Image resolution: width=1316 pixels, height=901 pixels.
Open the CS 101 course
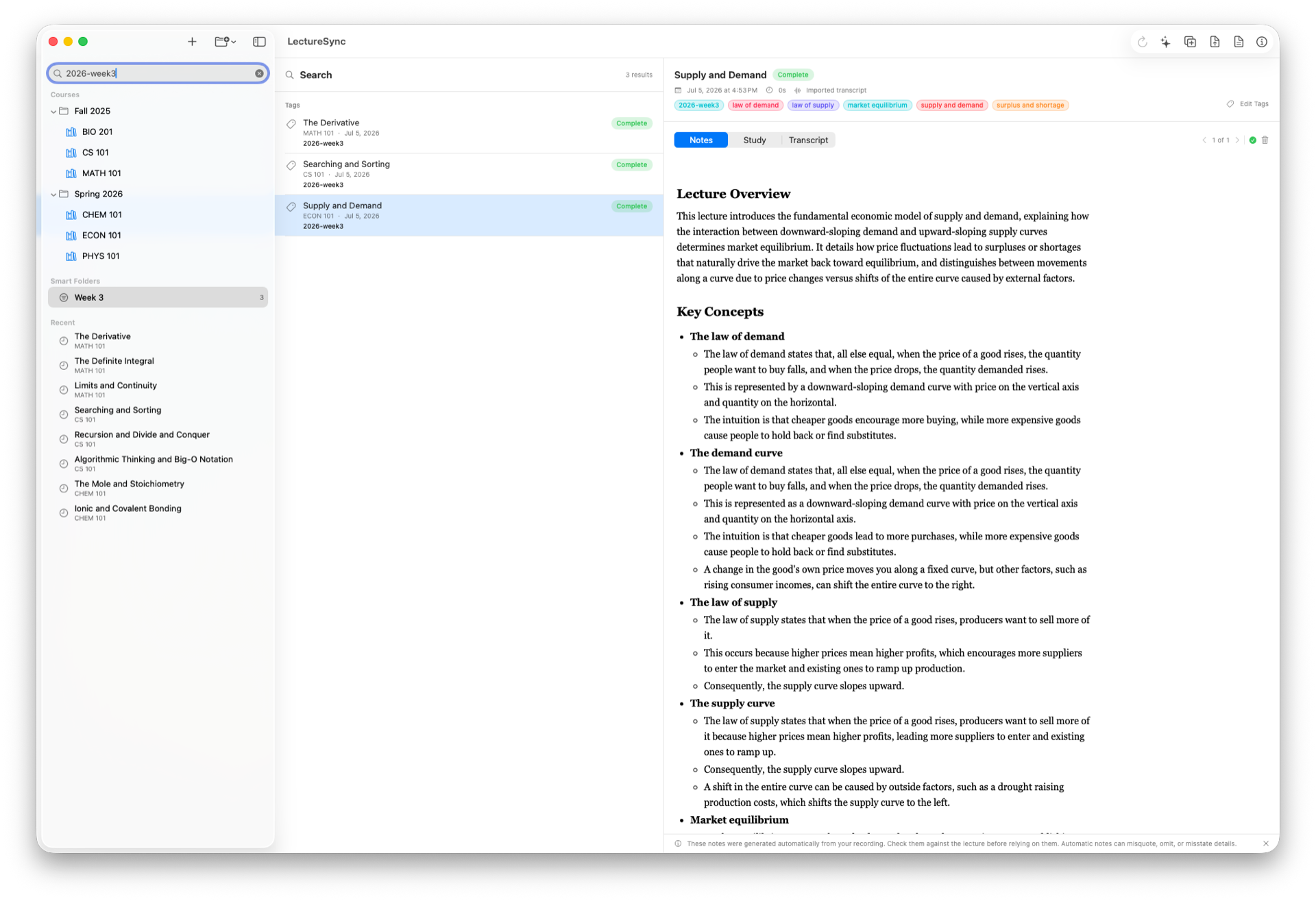tap(95, 152)
